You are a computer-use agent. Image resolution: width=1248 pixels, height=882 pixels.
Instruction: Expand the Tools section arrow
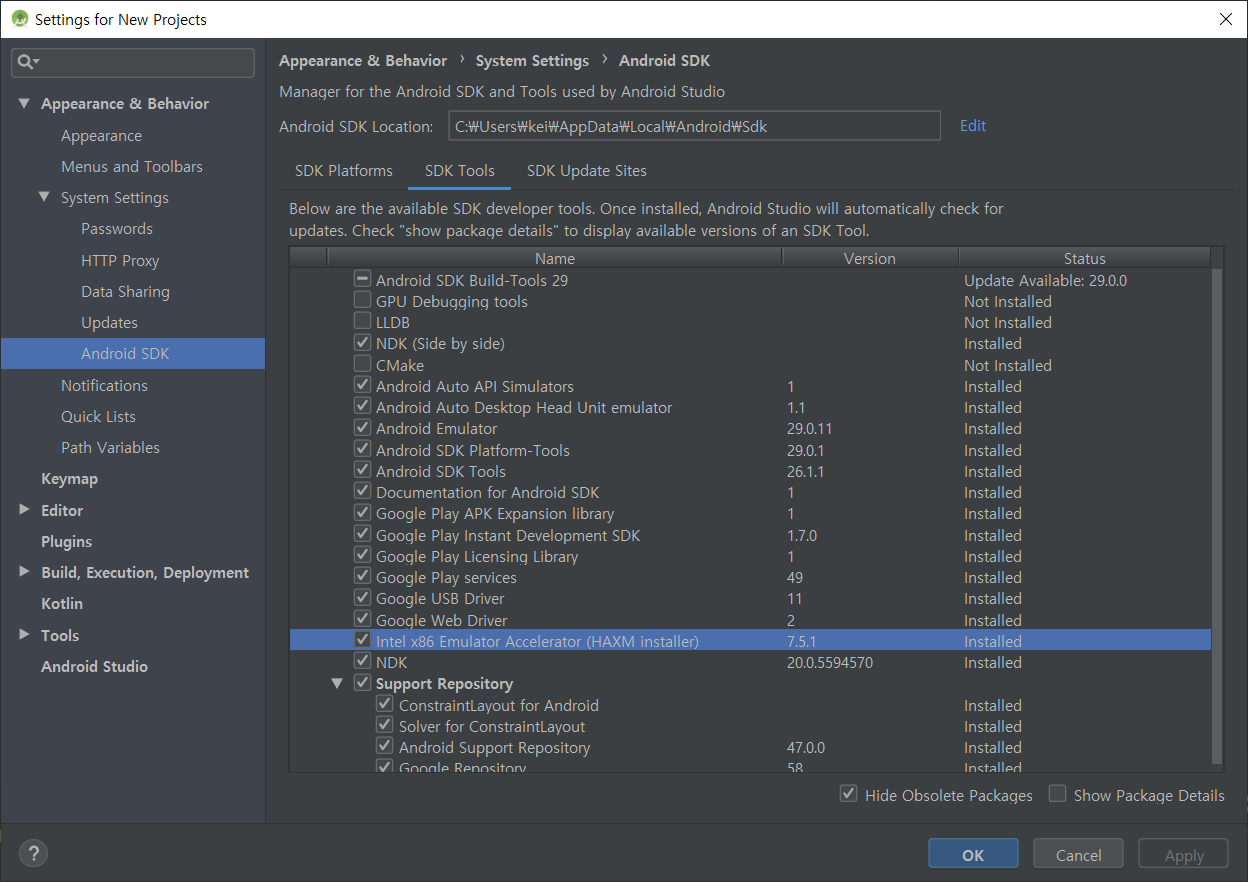coord(25,635)
